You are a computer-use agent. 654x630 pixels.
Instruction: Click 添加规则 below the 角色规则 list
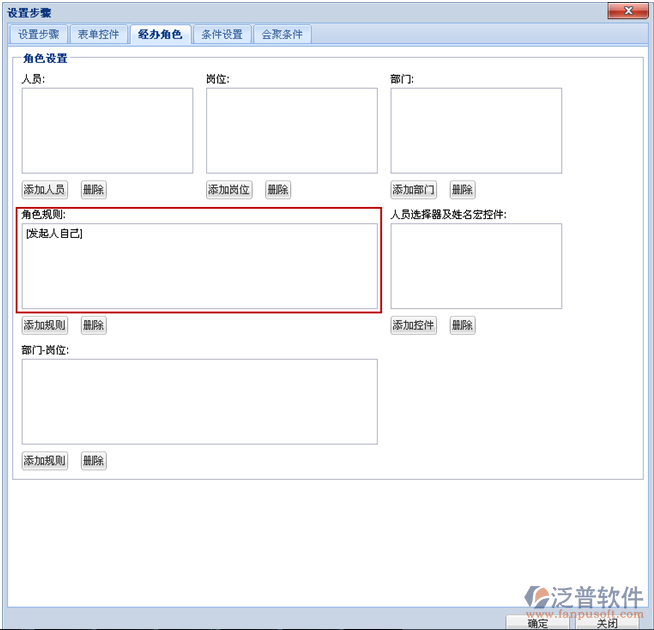coord(45,325)
